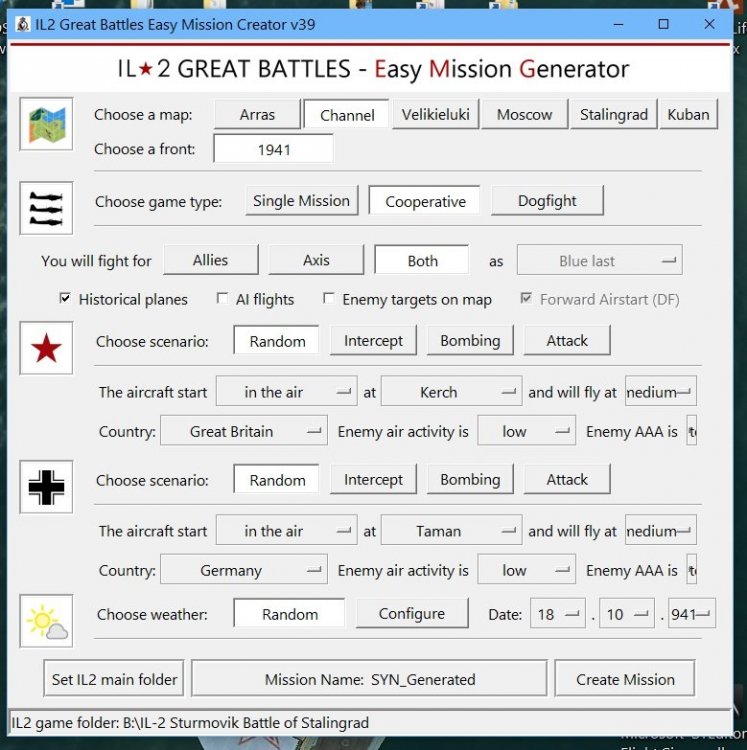Click the app icon in title bar

click(22, 24)
